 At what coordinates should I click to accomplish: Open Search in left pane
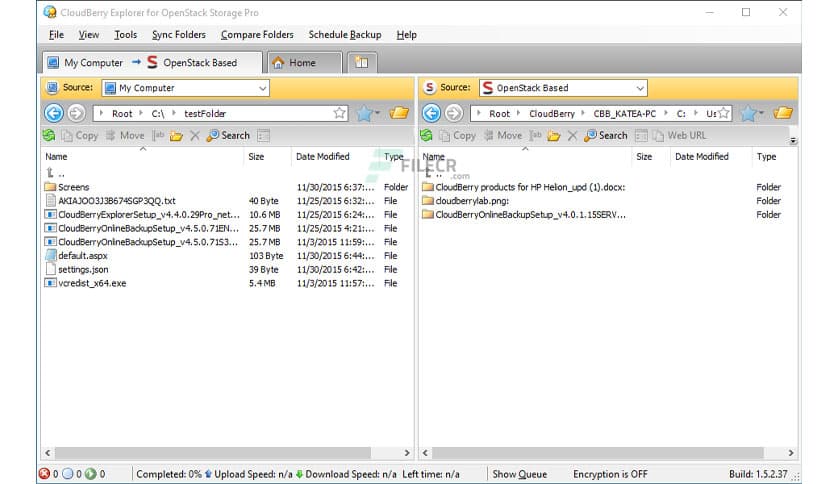tap(228, 135)
